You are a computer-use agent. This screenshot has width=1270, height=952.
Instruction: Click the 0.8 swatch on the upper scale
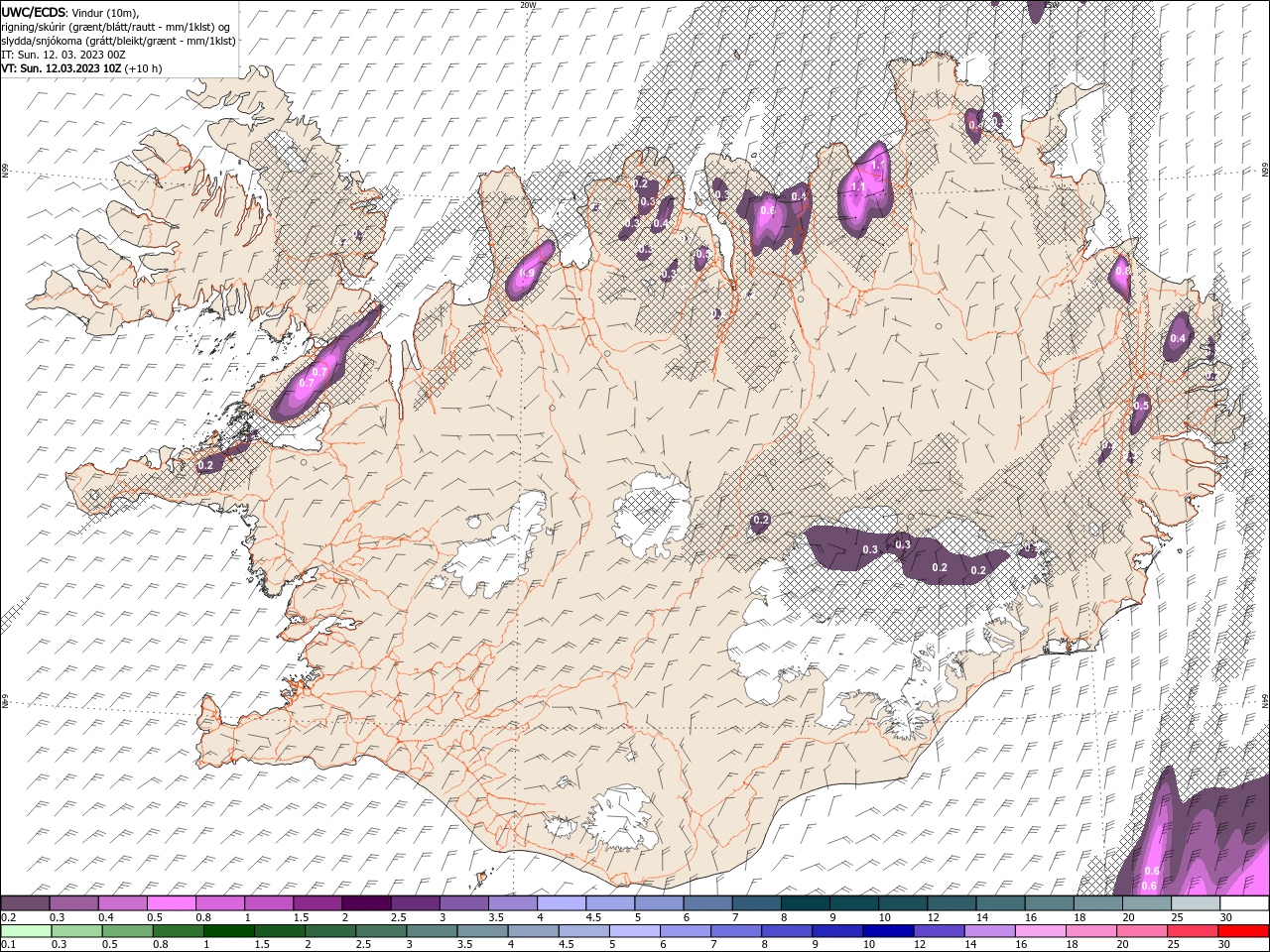pos(219,903)
